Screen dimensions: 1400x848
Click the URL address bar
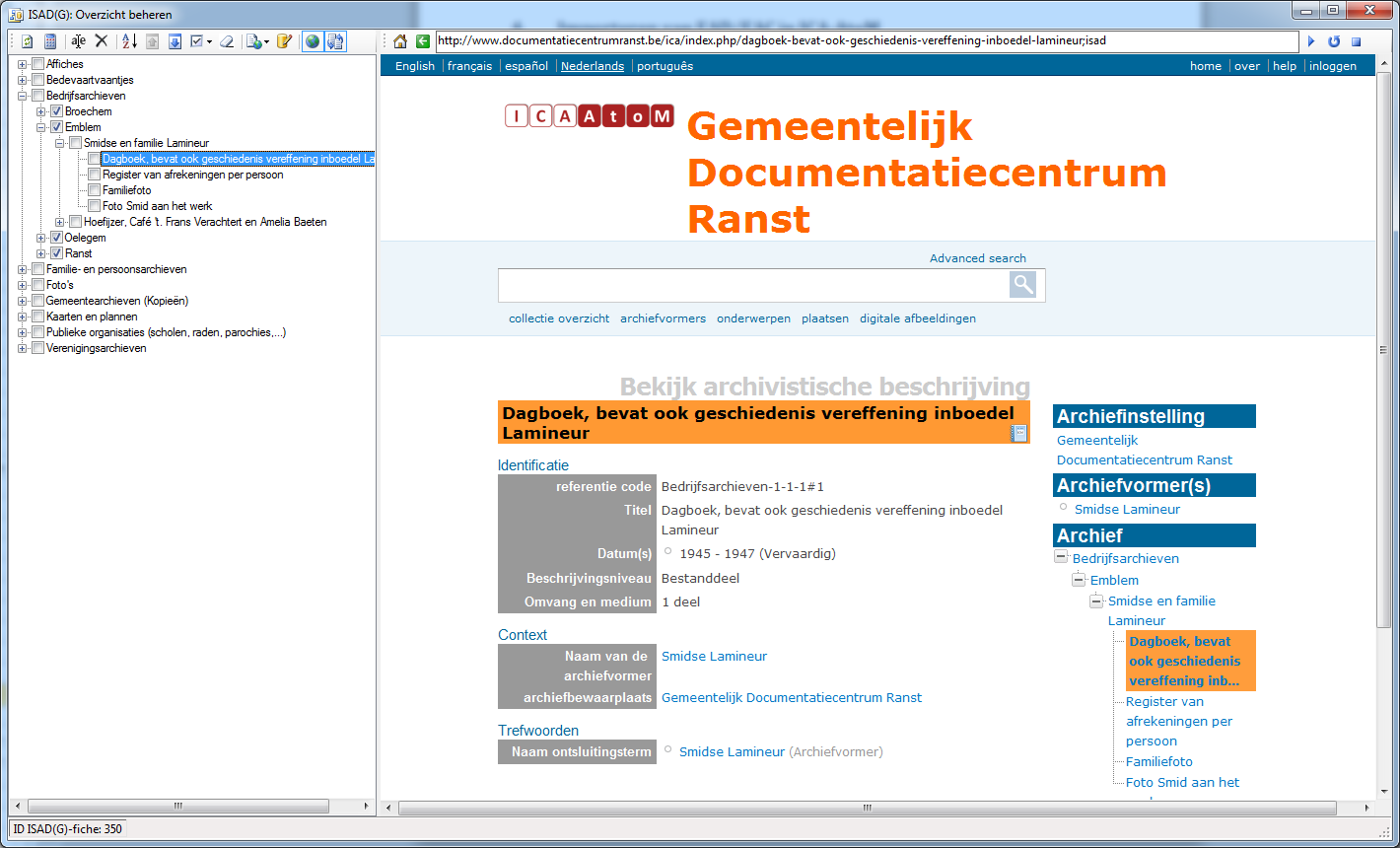click(x=867, y=41)
